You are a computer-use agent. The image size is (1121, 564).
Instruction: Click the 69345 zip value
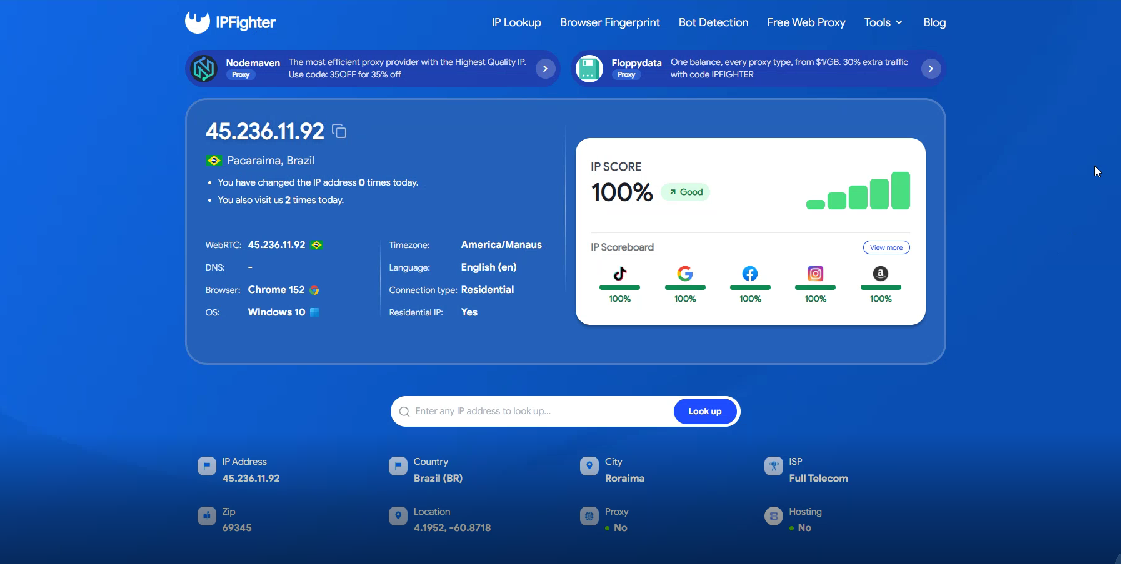click(x=237, y=528)
